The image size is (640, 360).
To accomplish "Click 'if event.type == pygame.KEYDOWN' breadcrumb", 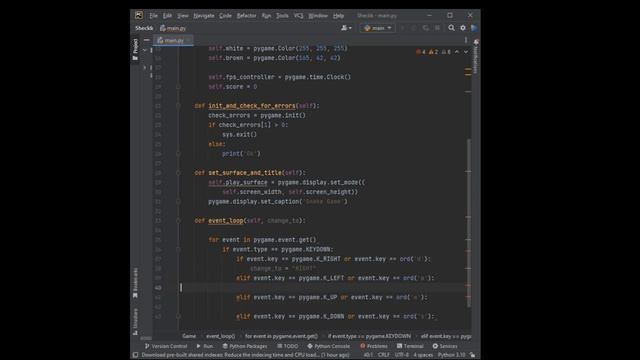I will point(369,336).
